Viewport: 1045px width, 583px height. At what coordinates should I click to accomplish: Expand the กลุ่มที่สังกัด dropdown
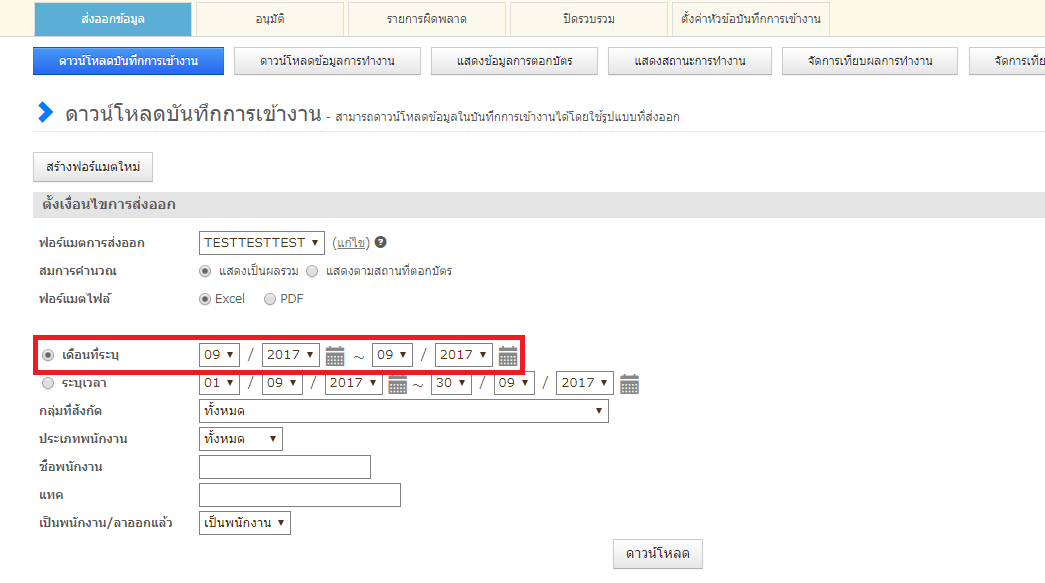pyautogui.click(x=403, y=411)
